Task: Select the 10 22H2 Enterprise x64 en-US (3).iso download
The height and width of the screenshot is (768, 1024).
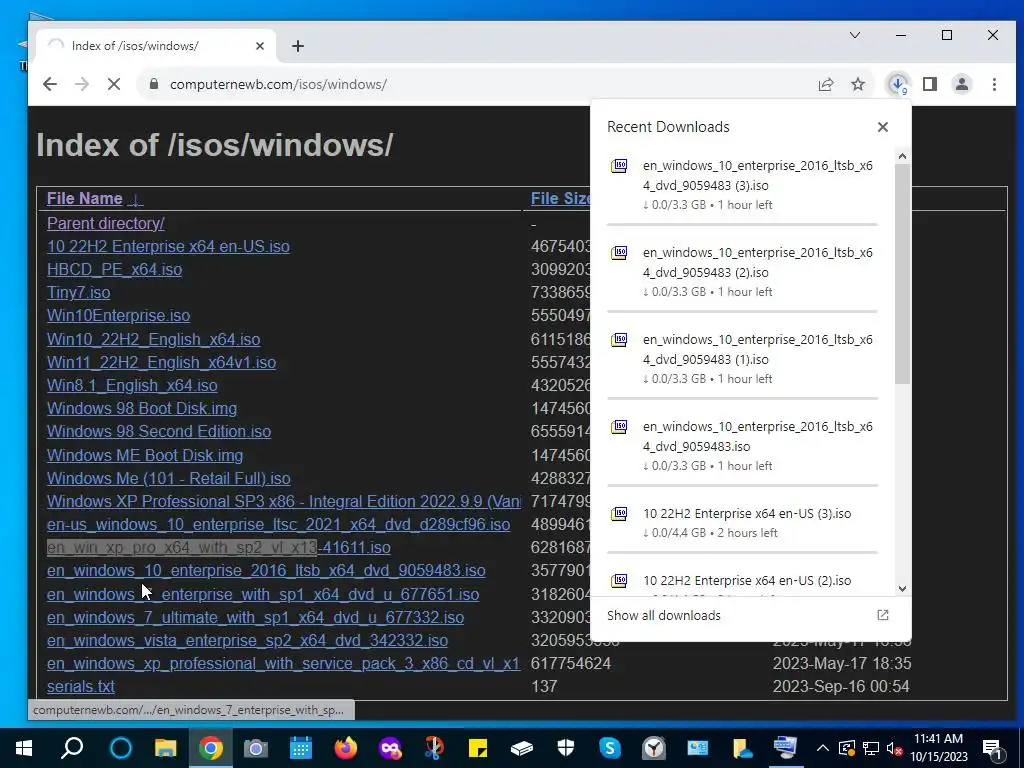Action: (743, 522)
